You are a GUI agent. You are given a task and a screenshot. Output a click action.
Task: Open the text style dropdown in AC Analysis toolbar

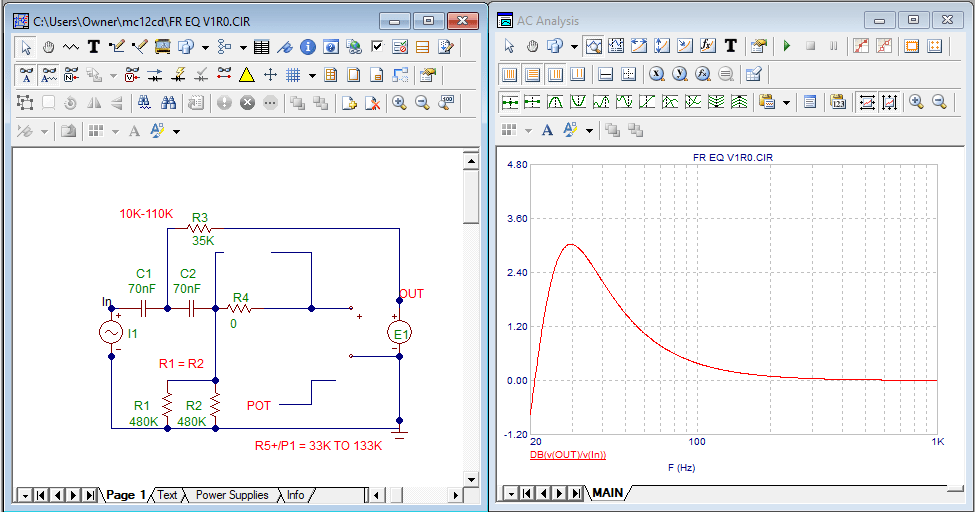point(589,131)
